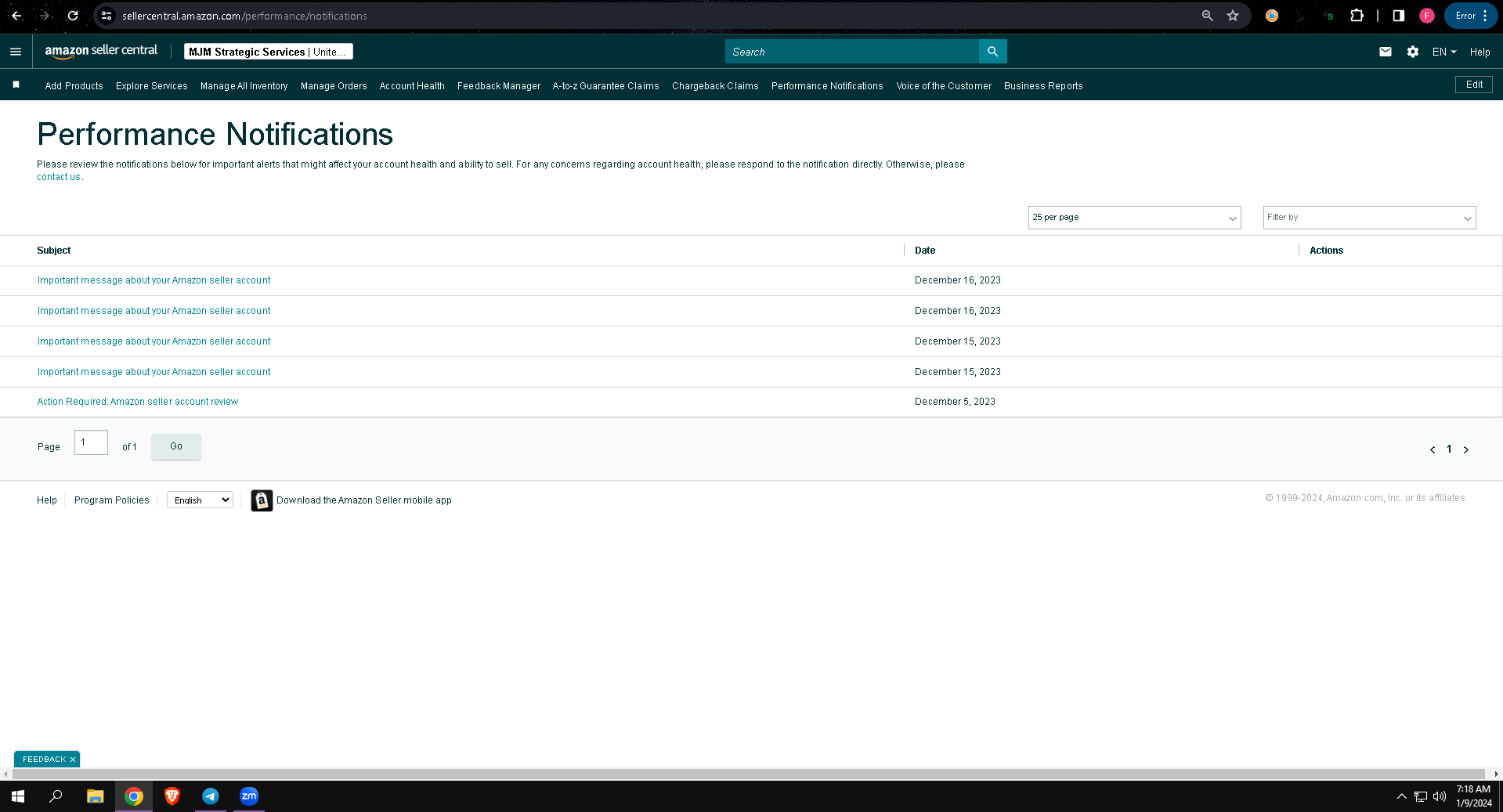Show hidden system tray icons

click(1401, 796)
